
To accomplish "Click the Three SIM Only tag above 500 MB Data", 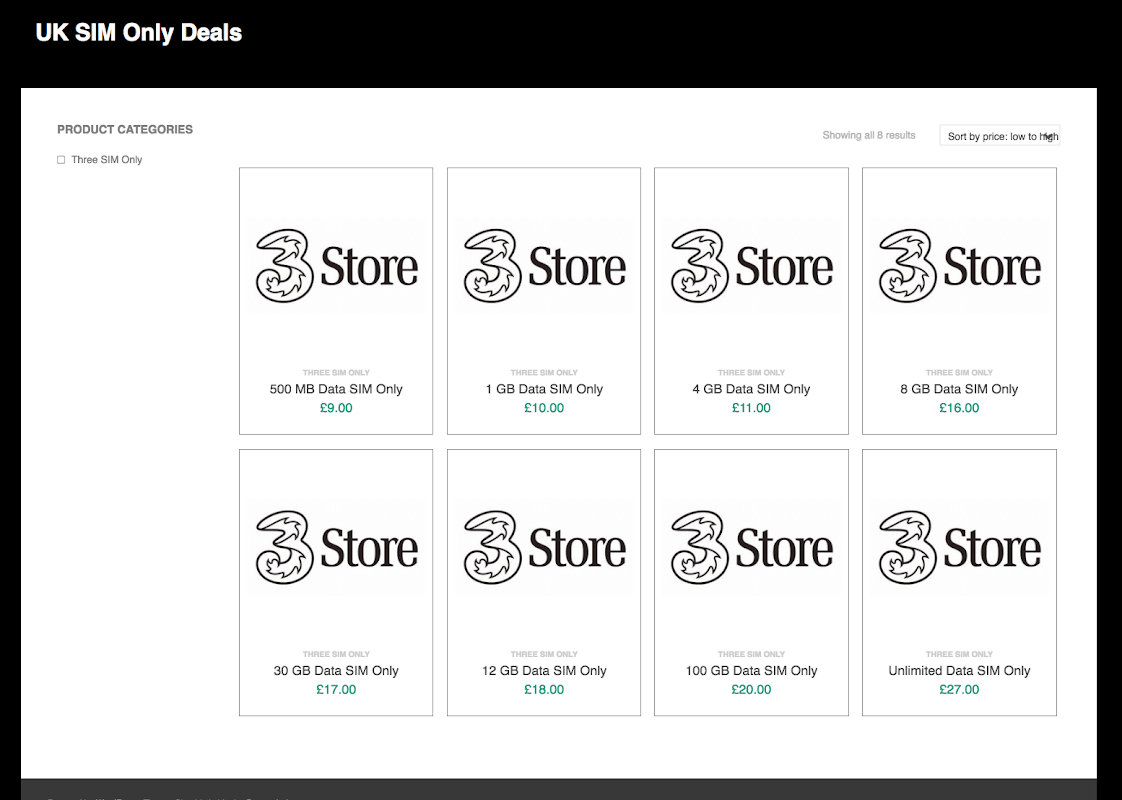I will [x=336, y=373].
